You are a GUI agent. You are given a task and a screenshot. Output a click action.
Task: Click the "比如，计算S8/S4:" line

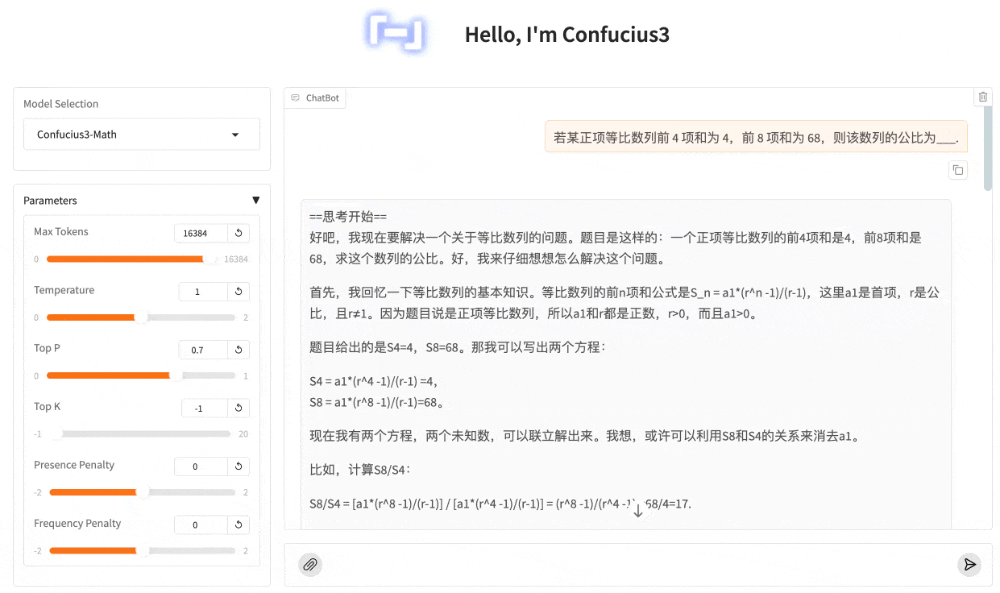click(x=360, y=470)
